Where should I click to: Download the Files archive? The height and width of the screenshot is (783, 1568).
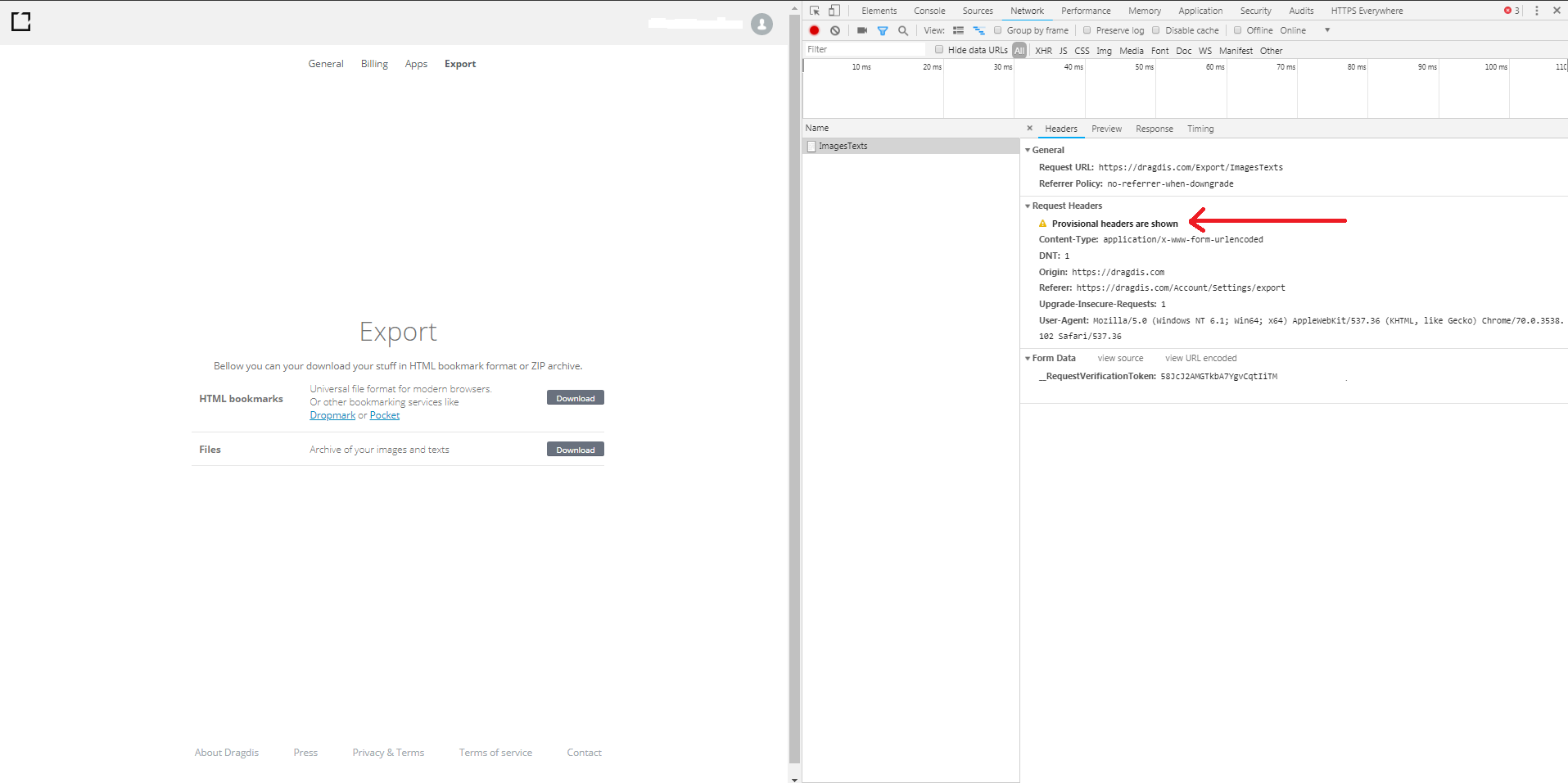576,449
